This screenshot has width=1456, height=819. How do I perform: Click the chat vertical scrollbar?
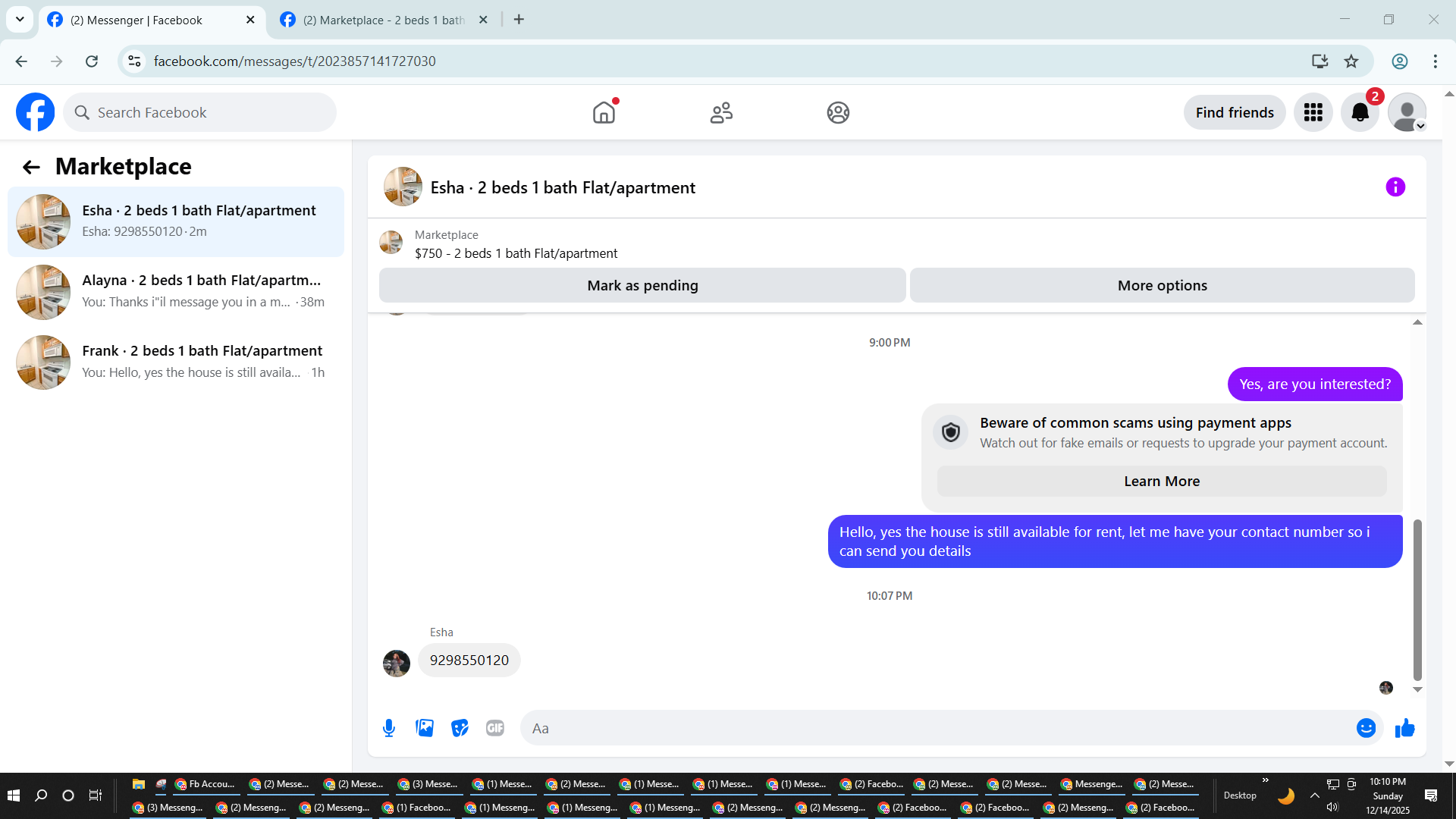click(1417, 599)
